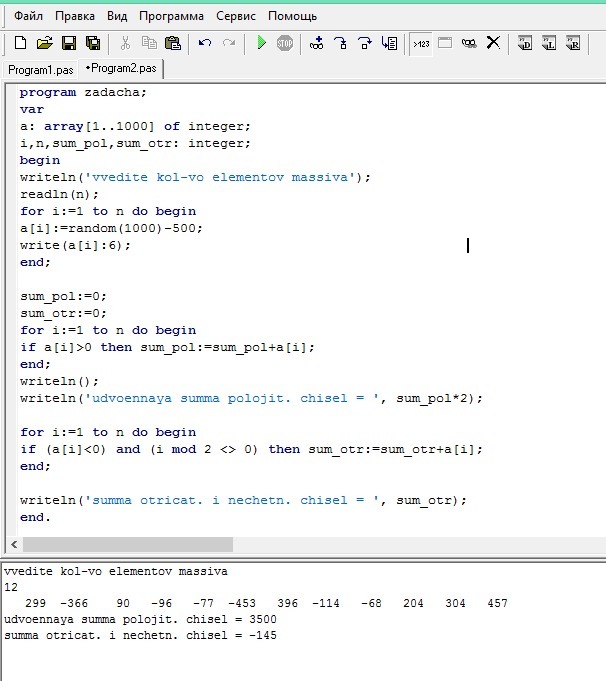Click the 'udvoennaya summa polojit.' writeln line in editor
606x681 pixels.
251,398
